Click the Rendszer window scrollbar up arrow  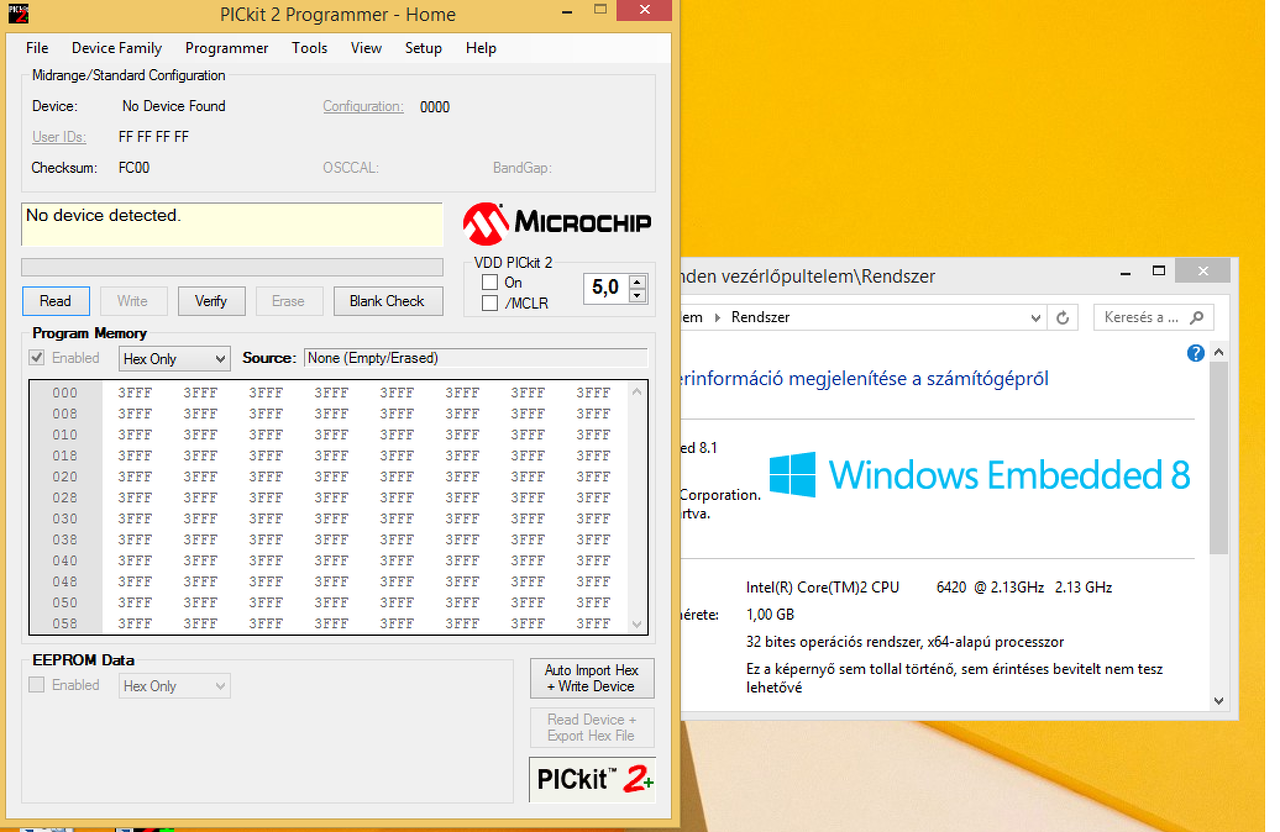[x=1218, y=352]
